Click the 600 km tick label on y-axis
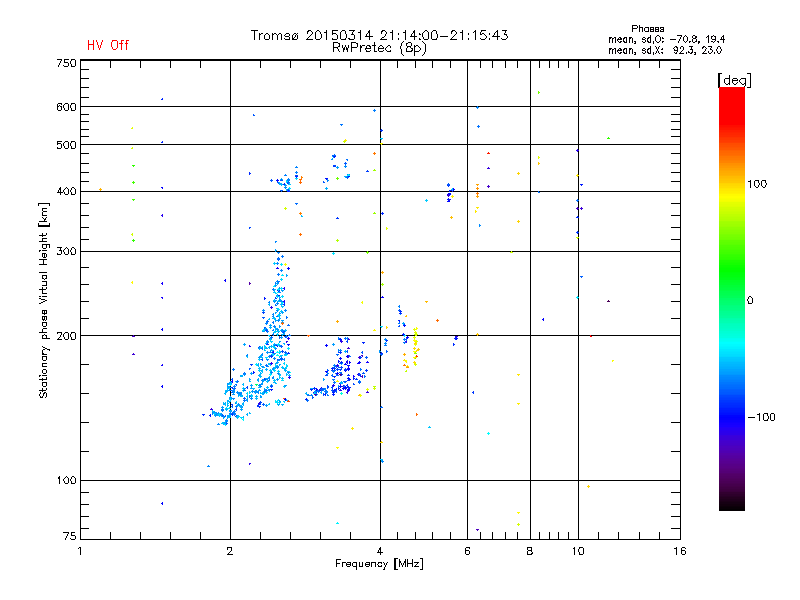This screenshot has height=600, width=800. (x=66, y=107)
